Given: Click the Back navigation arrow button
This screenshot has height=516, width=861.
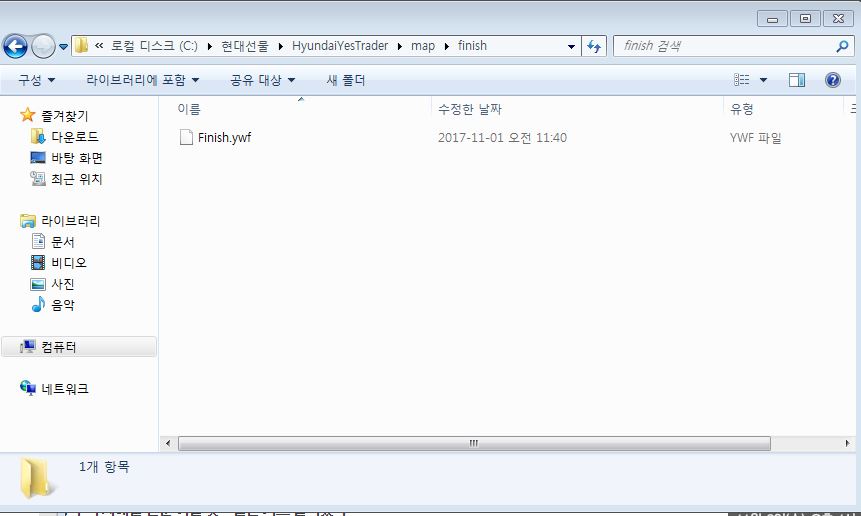Looking at the screenshot, I should tap(16, 46).
